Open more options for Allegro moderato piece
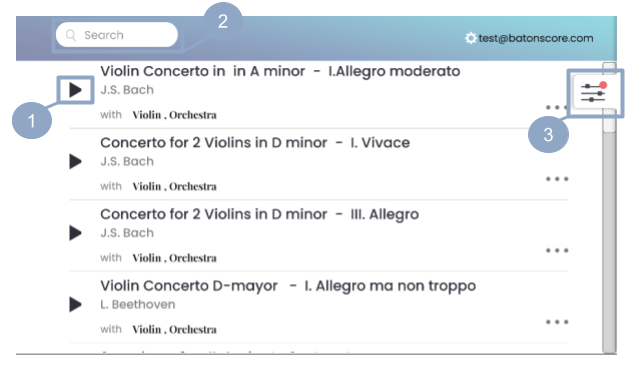The height and width of the screenshot is (377, 633). [557, 107]
